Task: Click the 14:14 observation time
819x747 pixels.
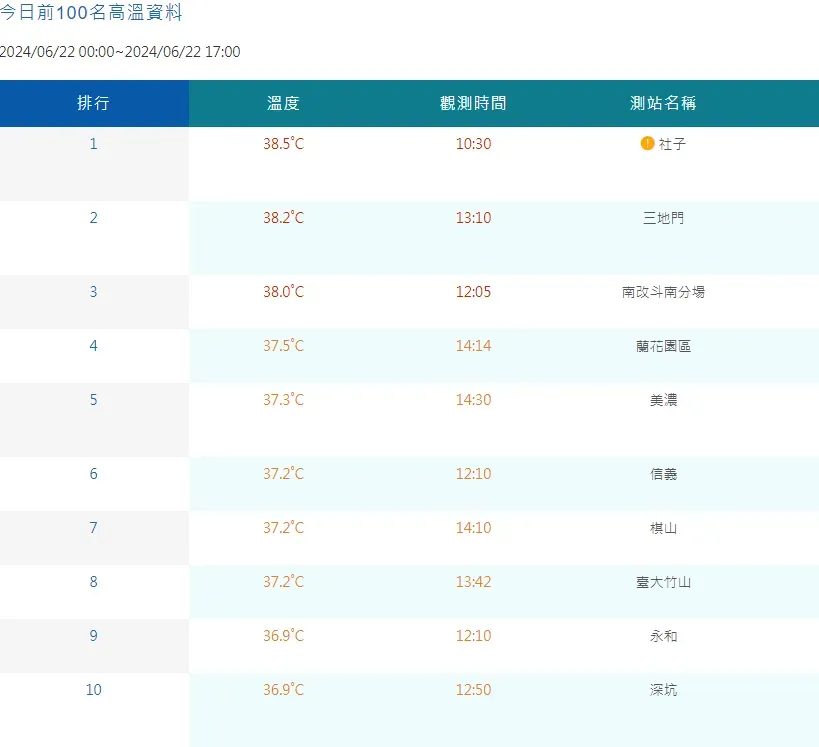Action: 473,345
